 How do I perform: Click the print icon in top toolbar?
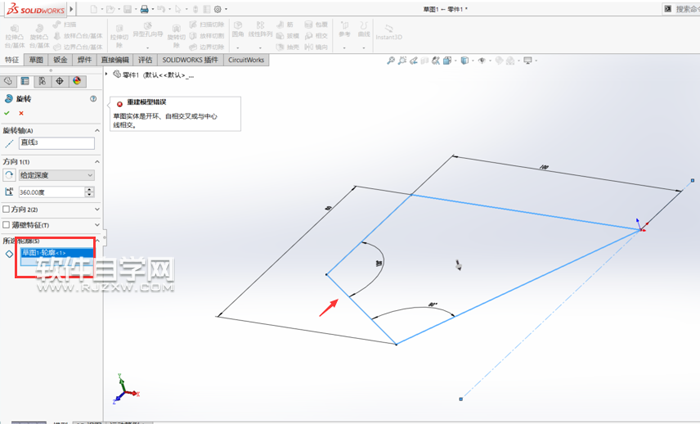[144, 9]
